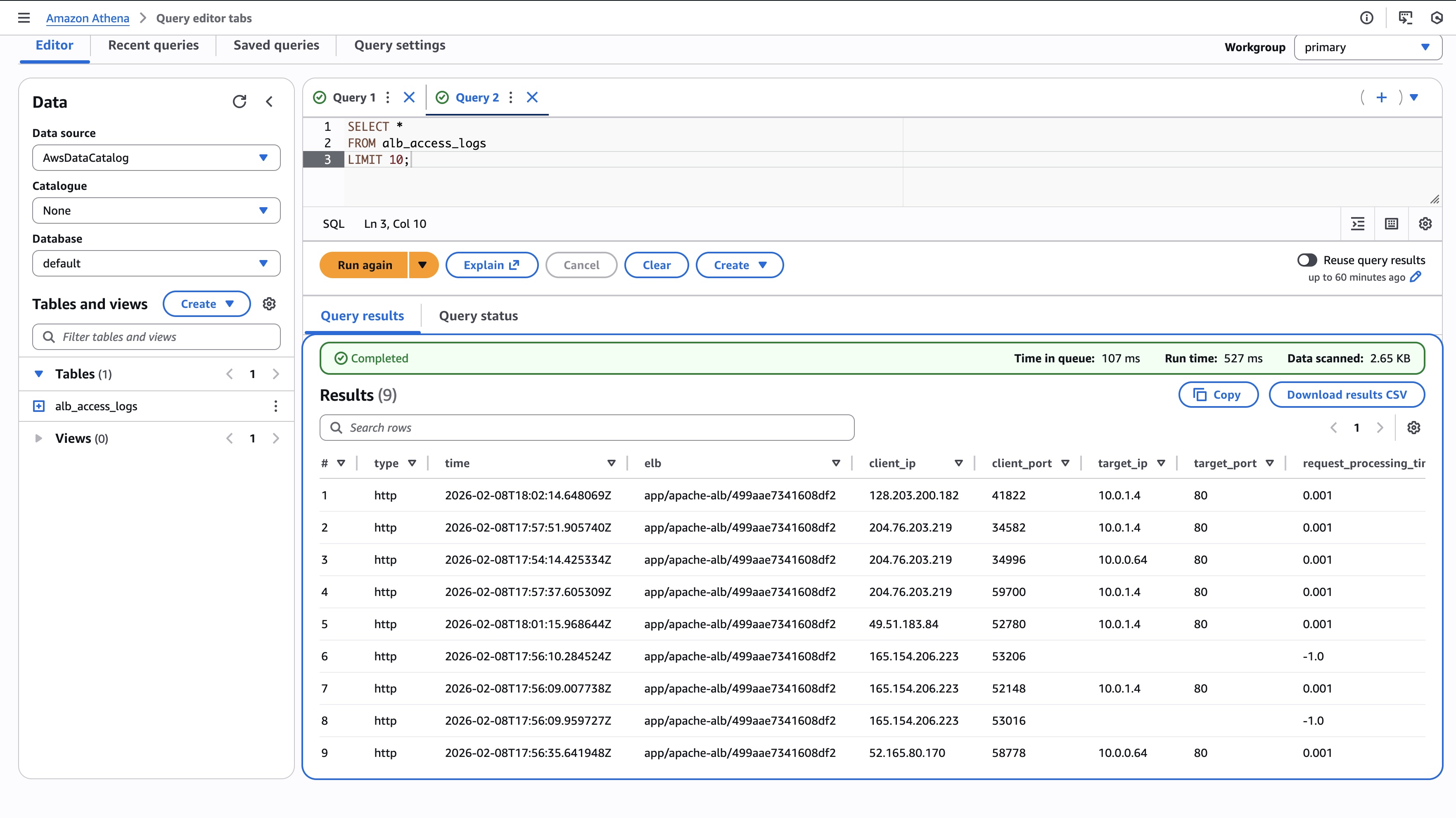Open the query results settings gear
Viewport: 1456px width, 818px height.
click(x=1413, y=428)
